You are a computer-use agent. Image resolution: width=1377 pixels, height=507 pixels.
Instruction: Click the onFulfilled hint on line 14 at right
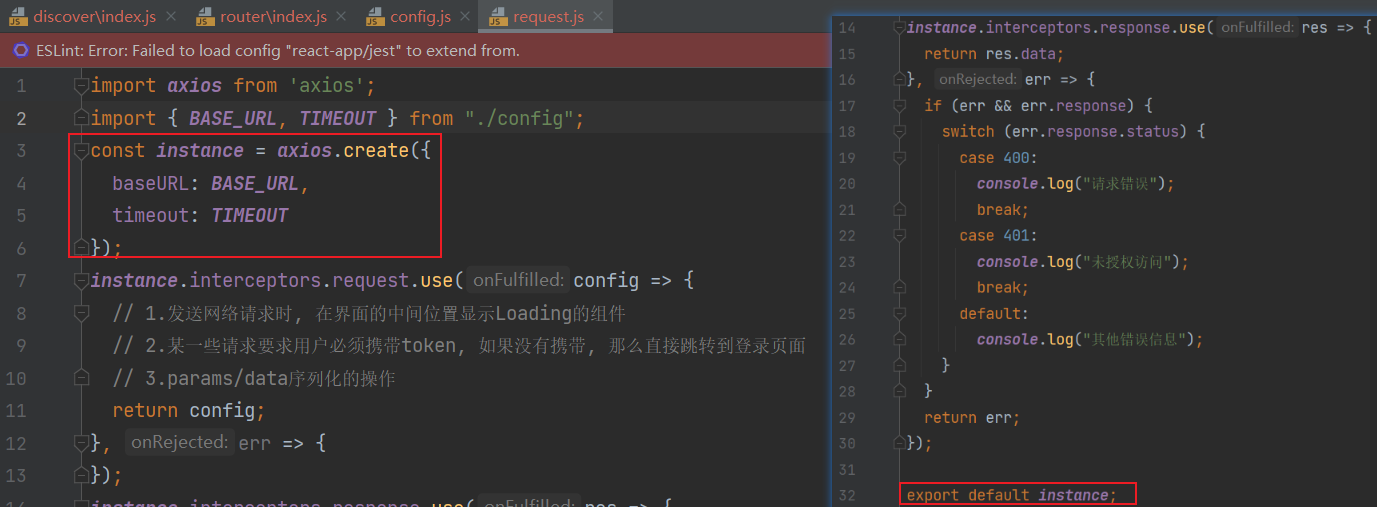[1256, 28]
